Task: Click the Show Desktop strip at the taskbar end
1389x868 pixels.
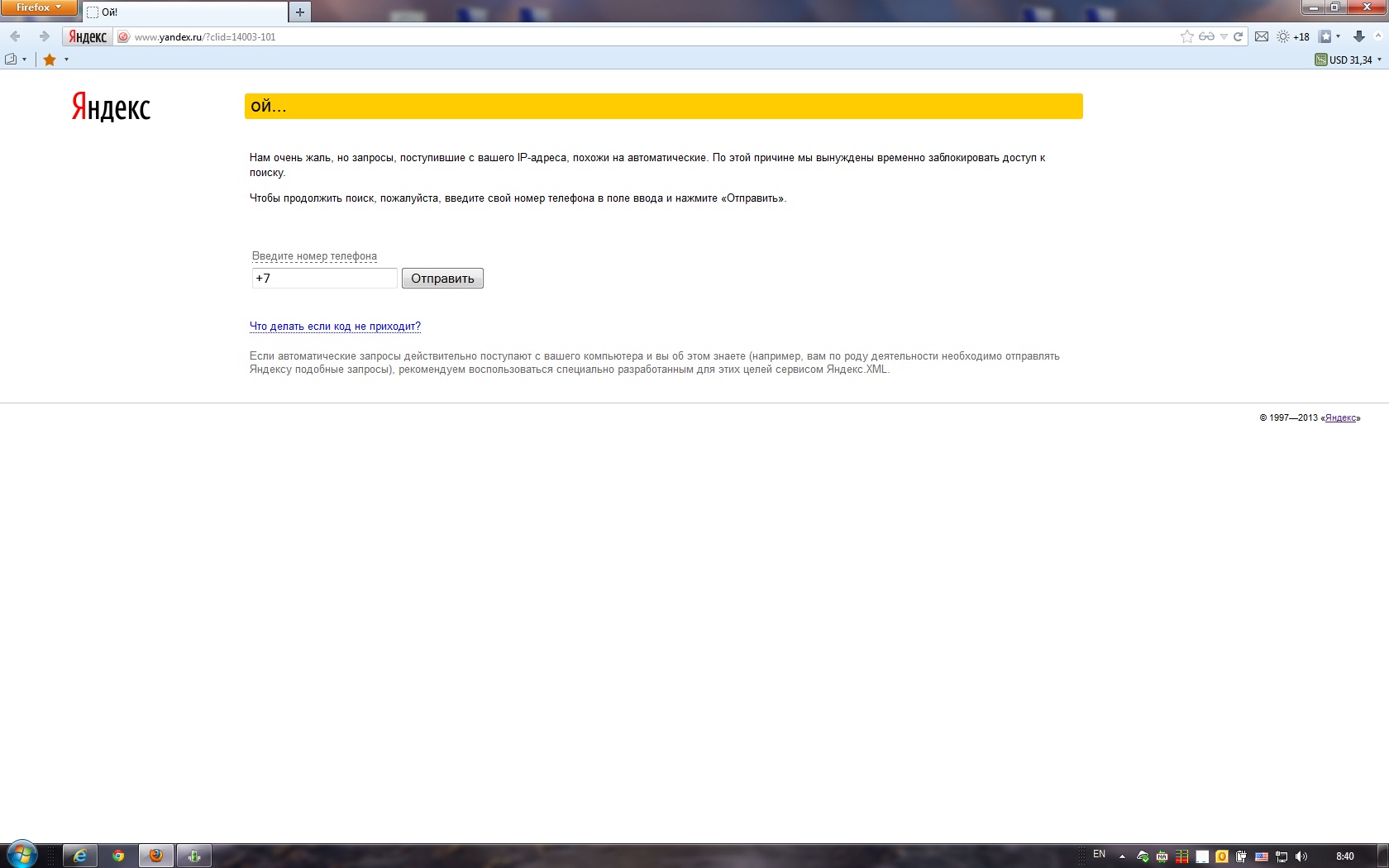Action: (x=1382, y=856)
